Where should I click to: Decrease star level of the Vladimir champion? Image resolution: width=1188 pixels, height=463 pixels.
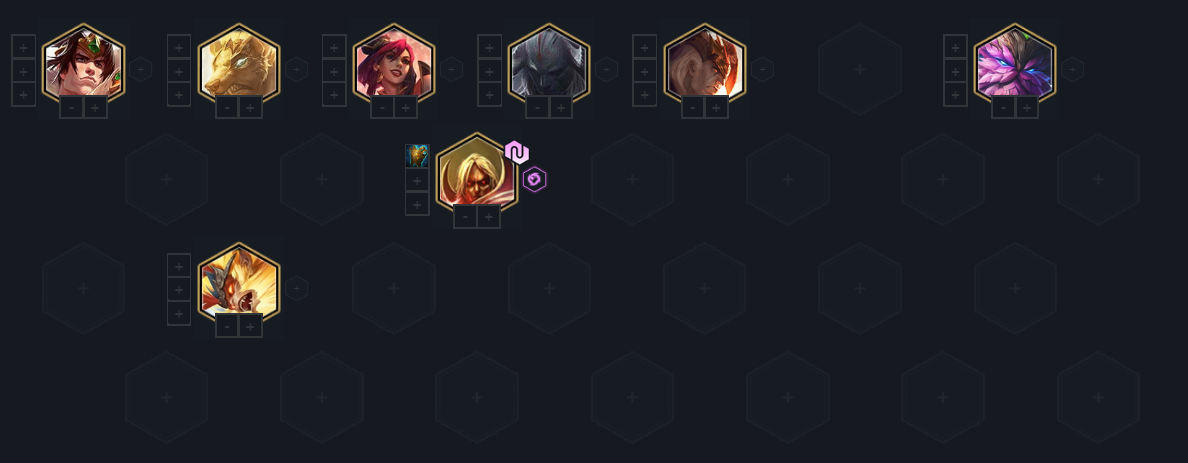[x=465, y=217]
